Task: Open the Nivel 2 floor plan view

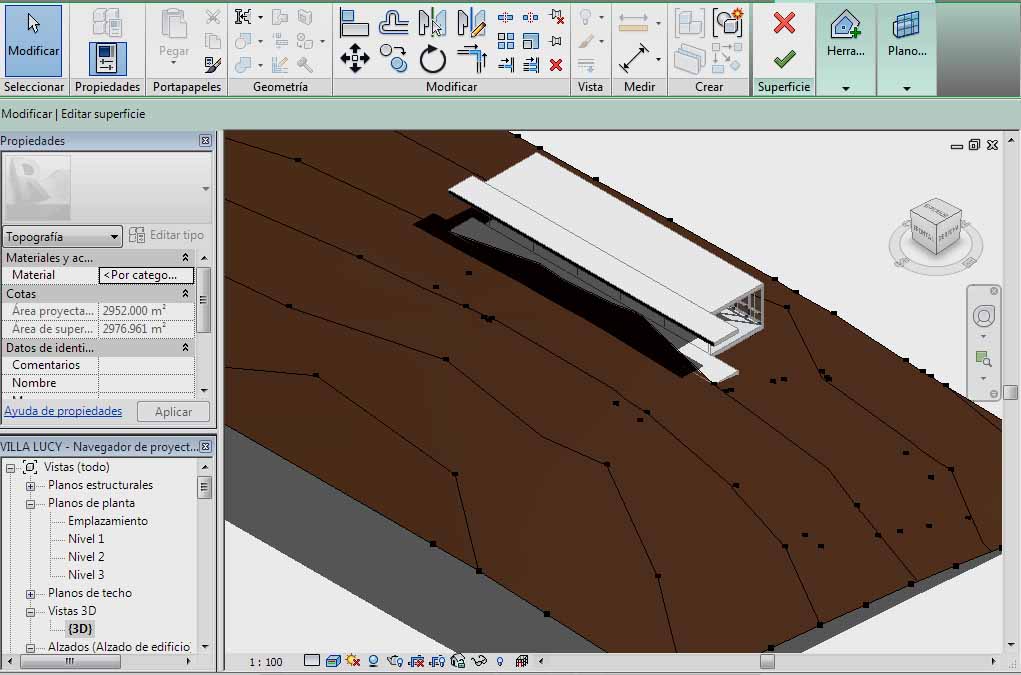Action: tap(86, 557)
